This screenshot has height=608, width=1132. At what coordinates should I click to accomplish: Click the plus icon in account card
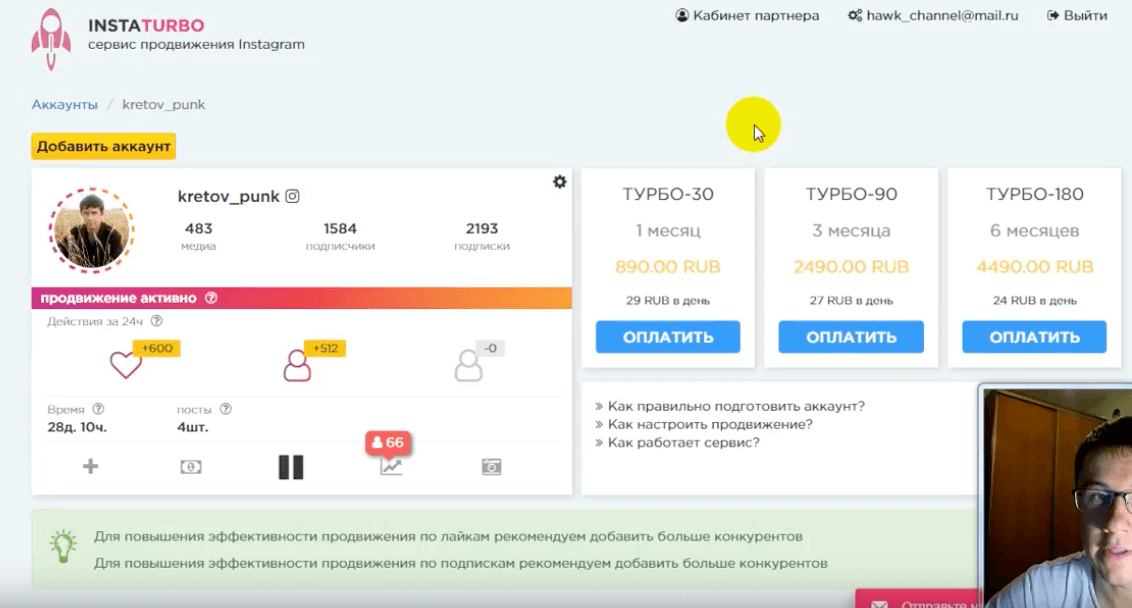[x=90, y=467]
